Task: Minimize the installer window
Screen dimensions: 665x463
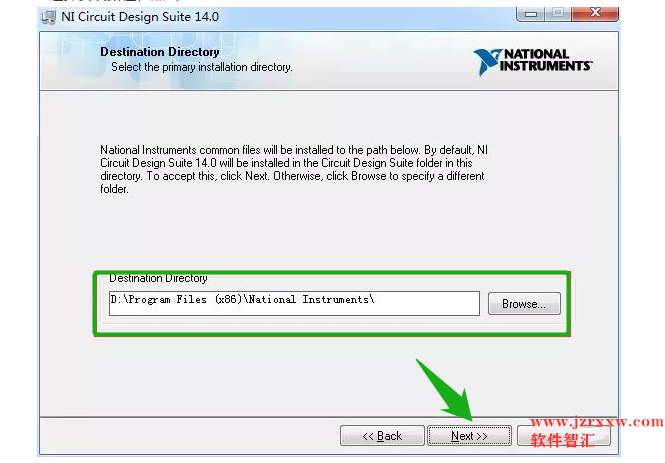Action: pyautogui.click(x=531, y=14)
